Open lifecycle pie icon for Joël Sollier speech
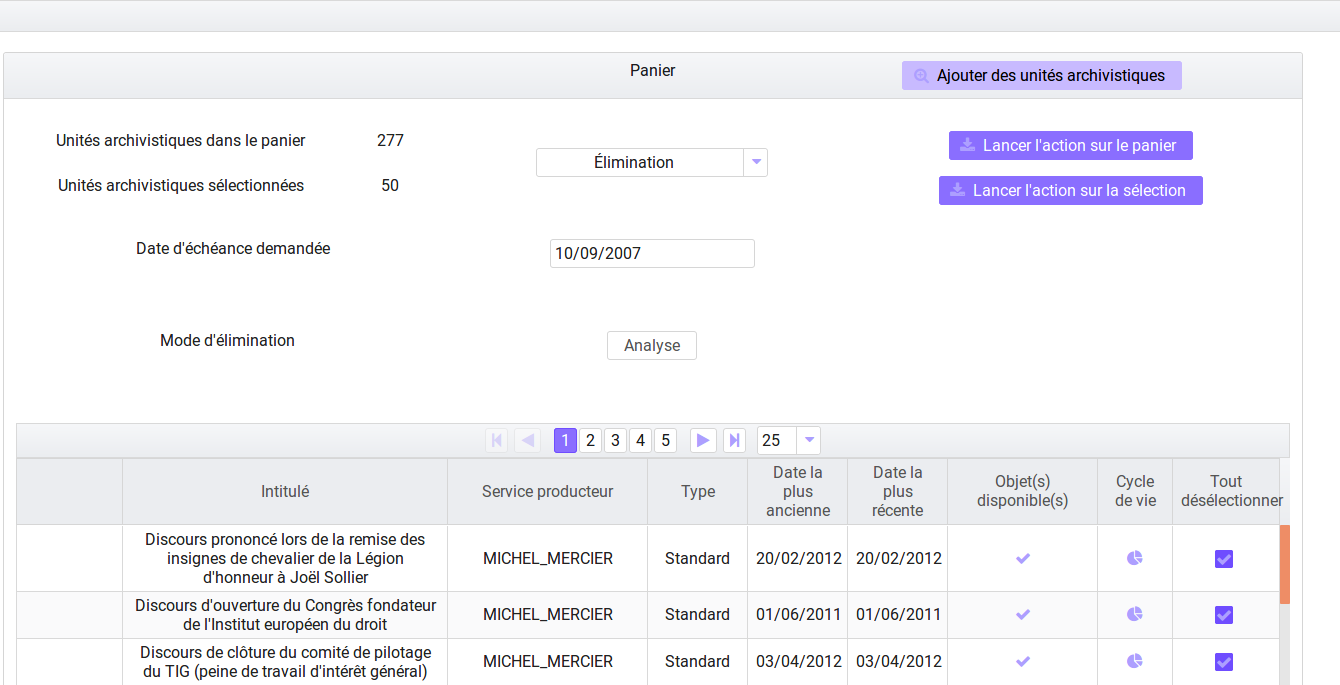Viewport: 1340px width, 685px height. point(1134,558)
